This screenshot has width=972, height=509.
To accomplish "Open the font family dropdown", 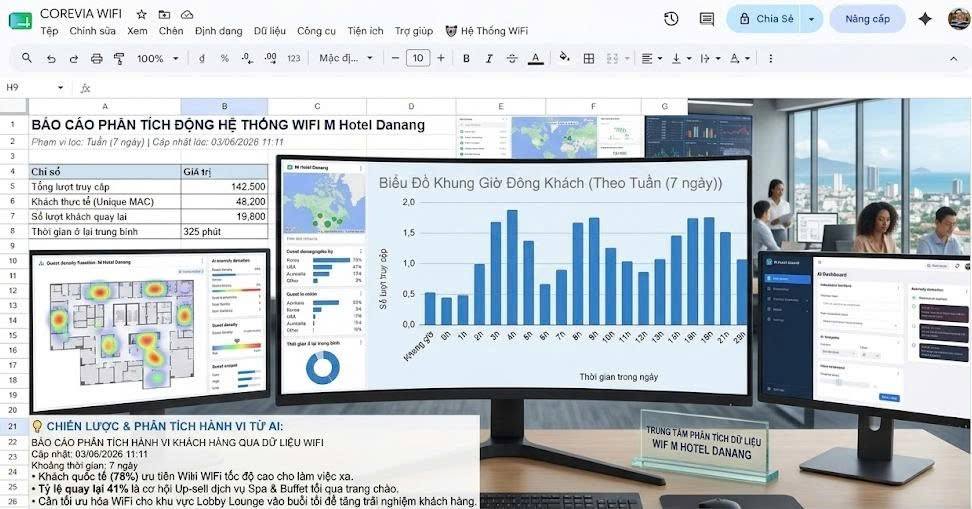I will (x=346, y=58).
